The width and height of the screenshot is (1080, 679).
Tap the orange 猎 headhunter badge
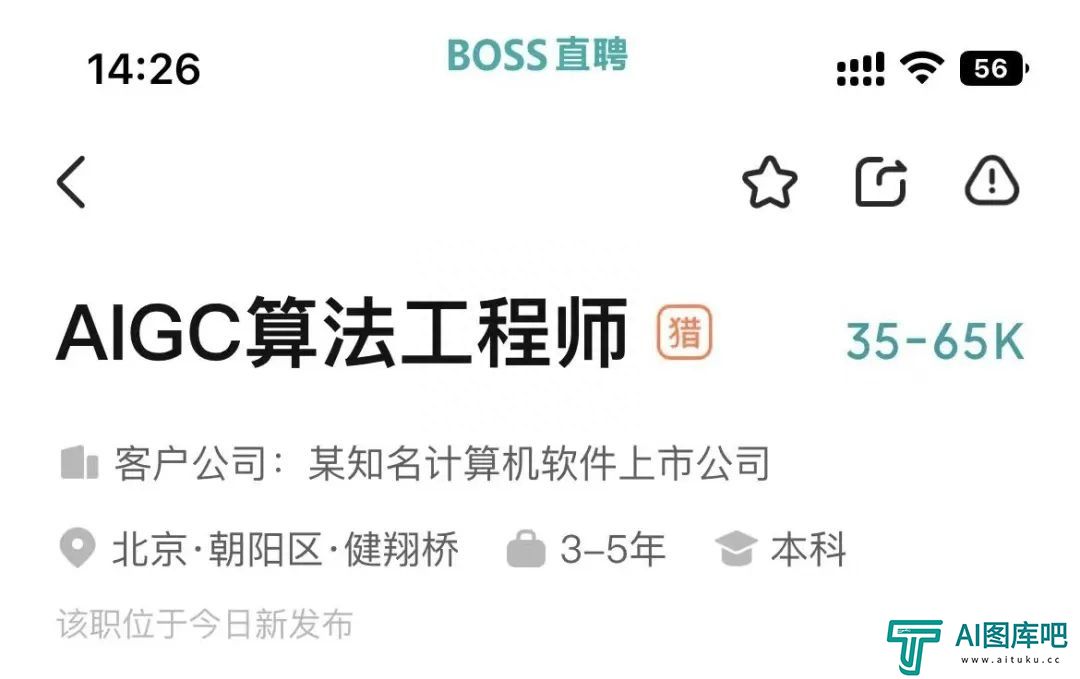[x=684, y=333]
